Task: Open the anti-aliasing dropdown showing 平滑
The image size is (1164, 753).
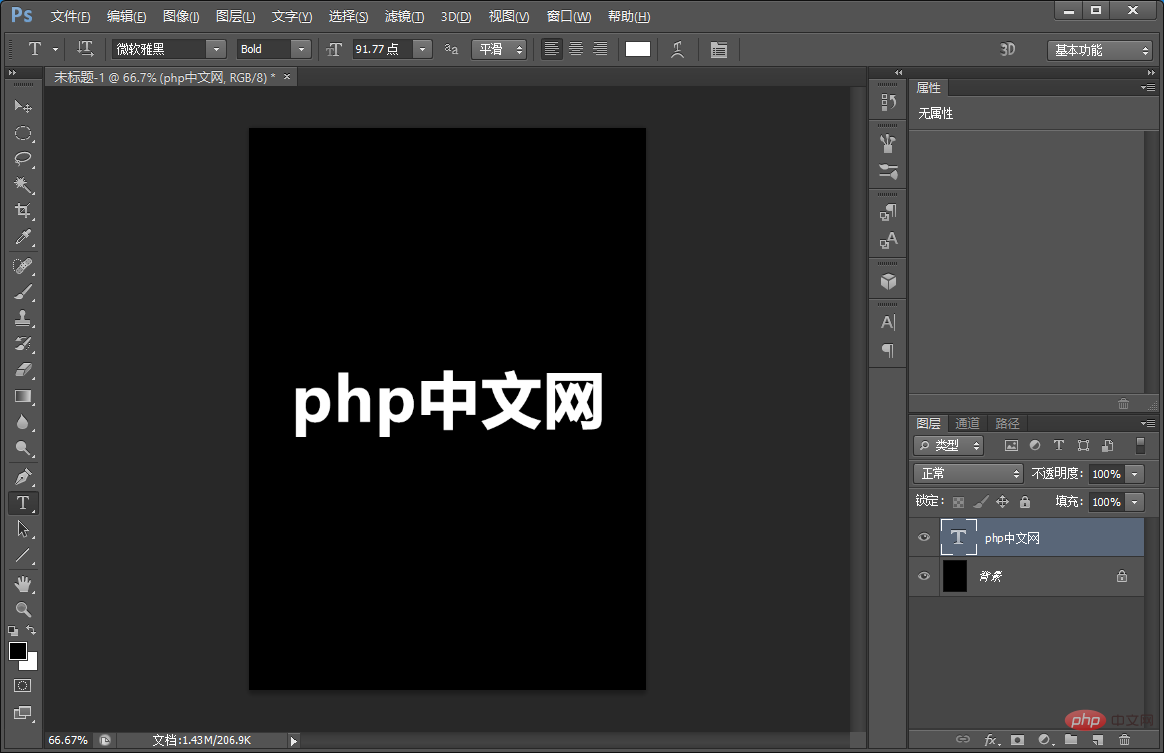Action: click(498, 48)
